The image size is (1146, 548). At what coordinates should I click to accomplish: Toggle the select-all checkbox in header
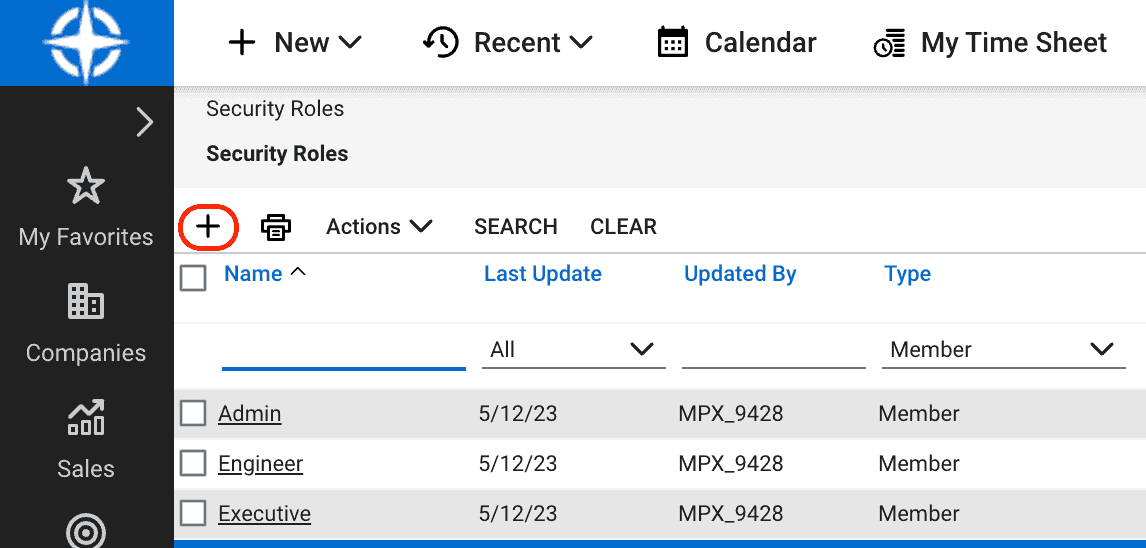tap(193, 278)
